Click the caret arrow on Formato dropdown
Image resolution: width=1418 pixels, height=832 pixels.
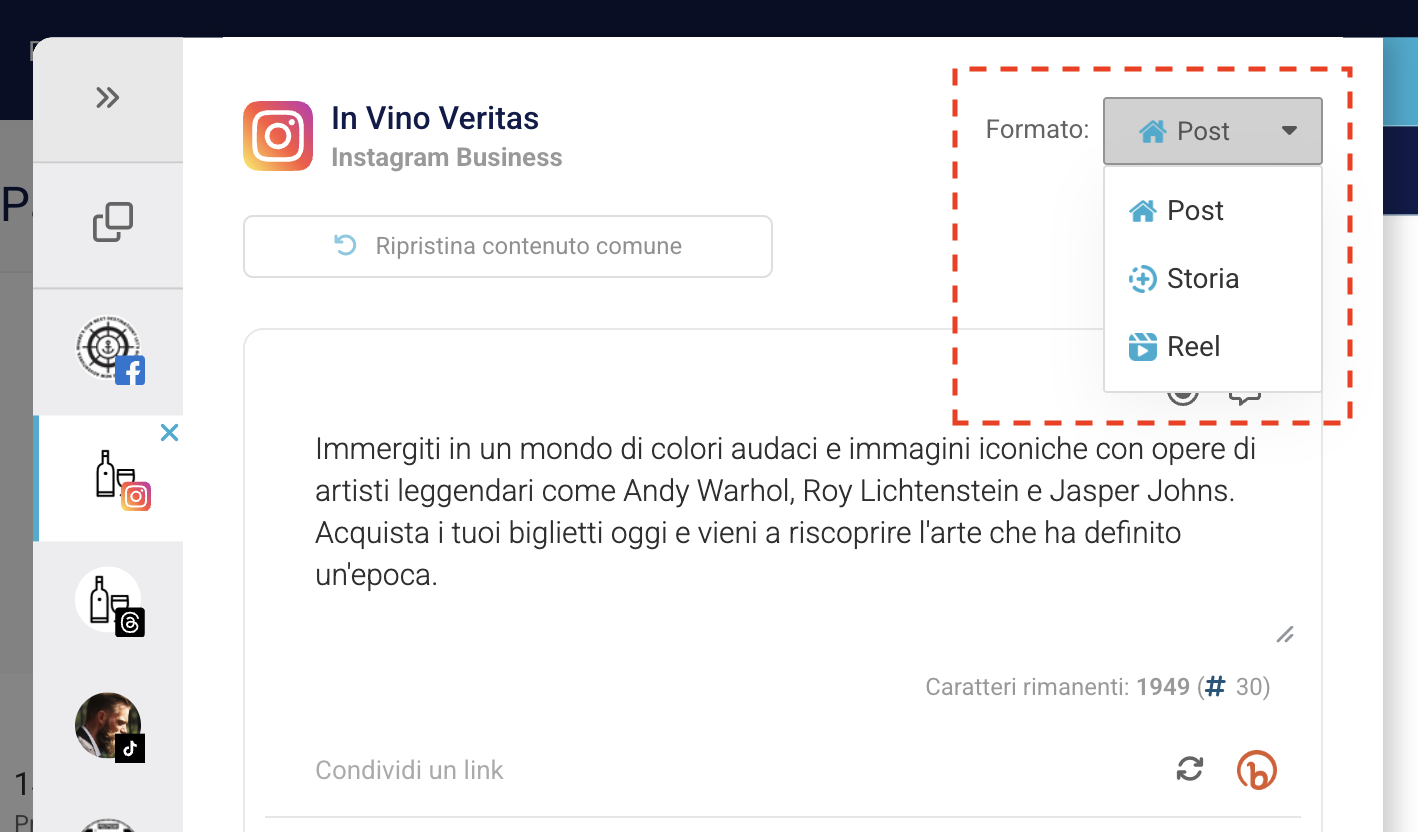pos(1289,131)
